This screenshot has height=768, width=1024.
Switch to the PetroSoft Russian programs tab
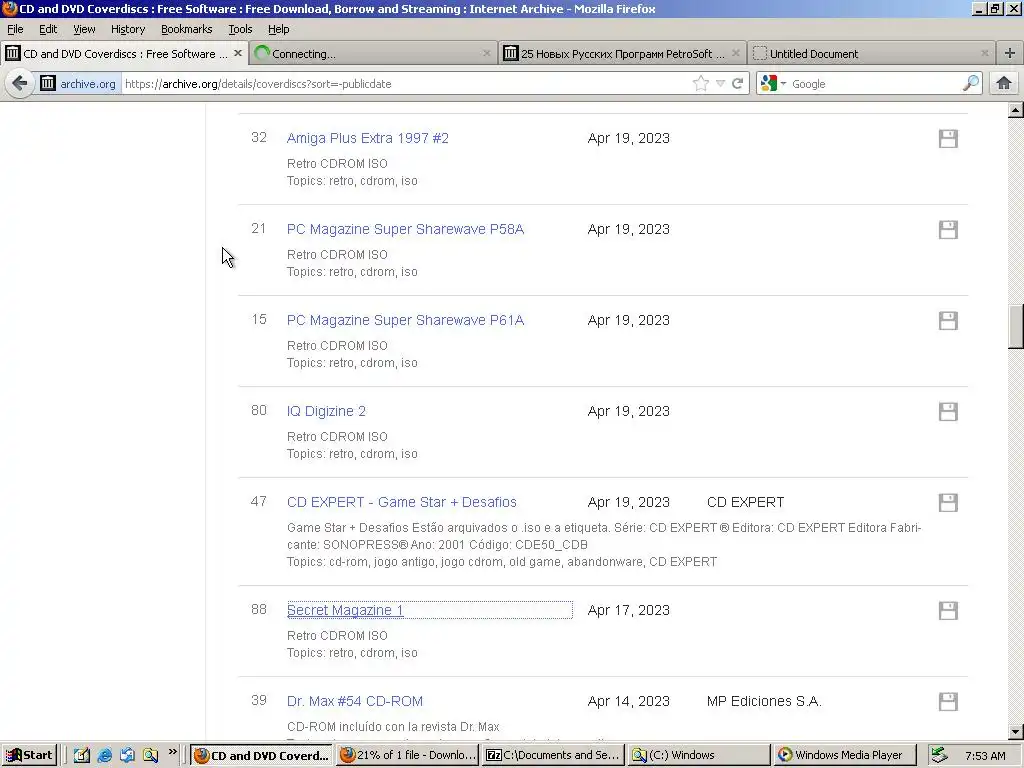click(x=622, y=54)
